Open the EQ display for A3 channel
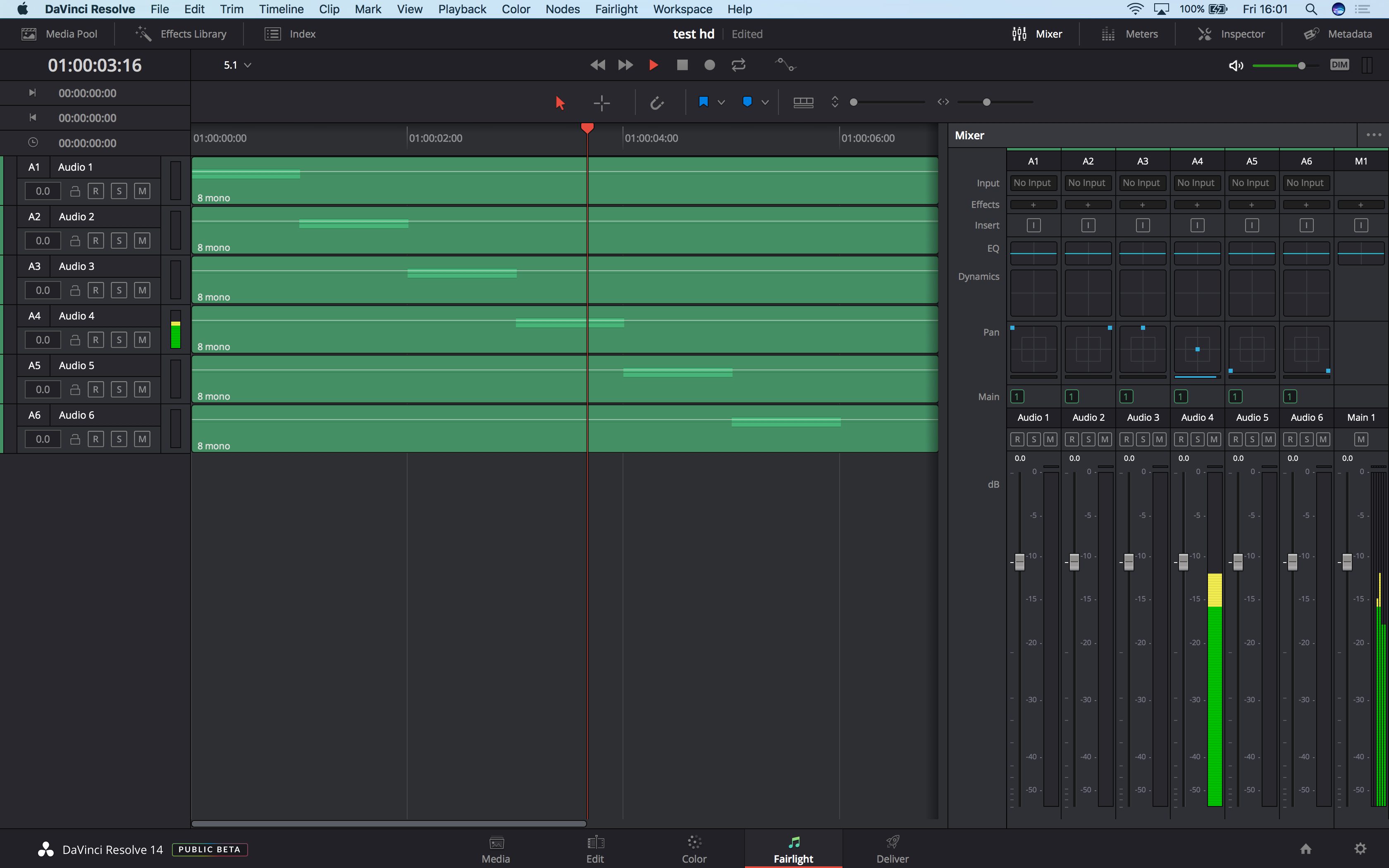 click(x=1143, y=253)
